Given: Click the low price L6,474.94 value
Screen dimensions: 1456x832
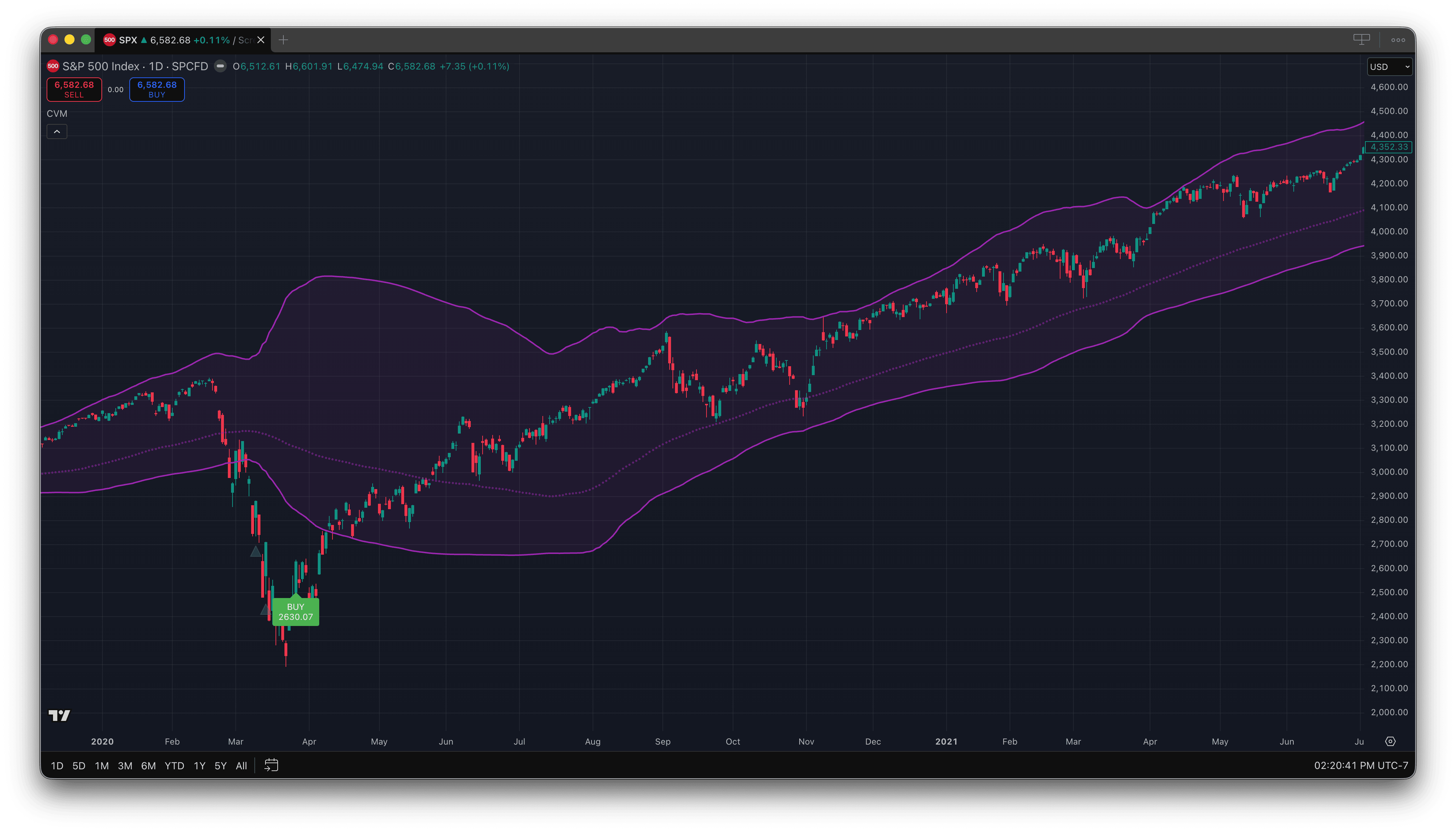Looking at the screenshot, I should (360, 66).
